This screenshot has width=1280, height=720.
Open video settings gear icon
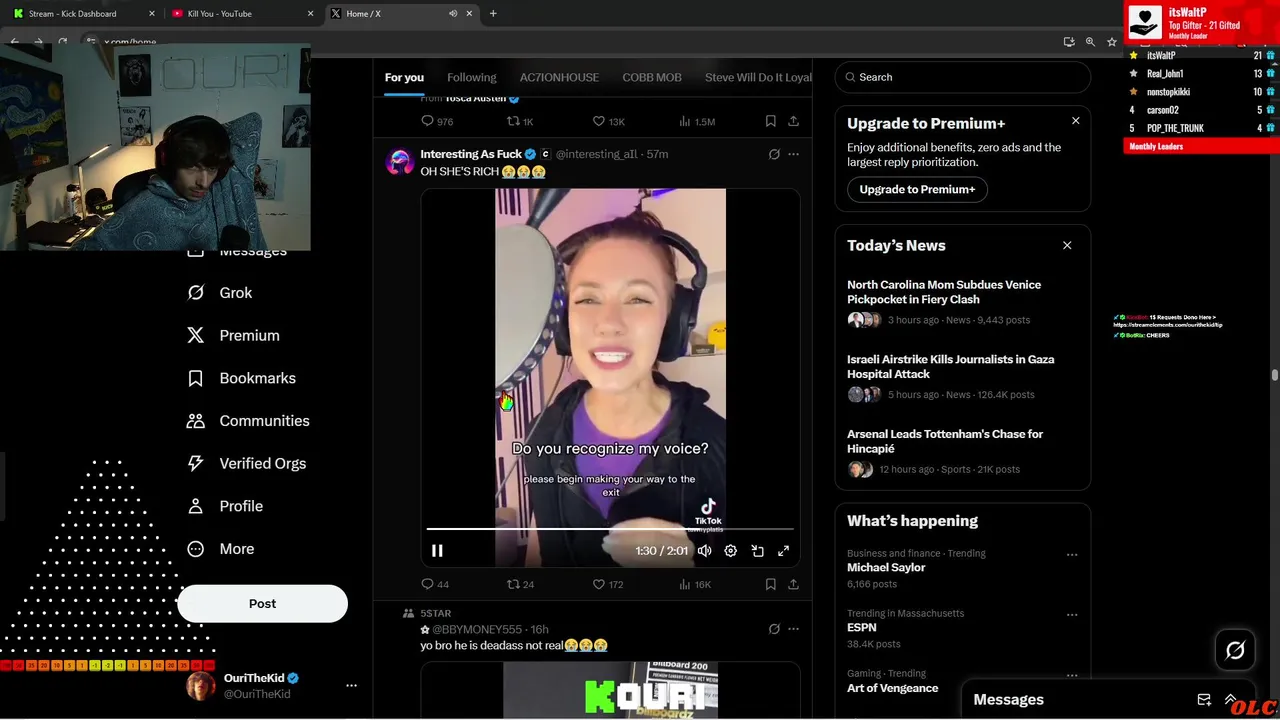coord(731,551)
